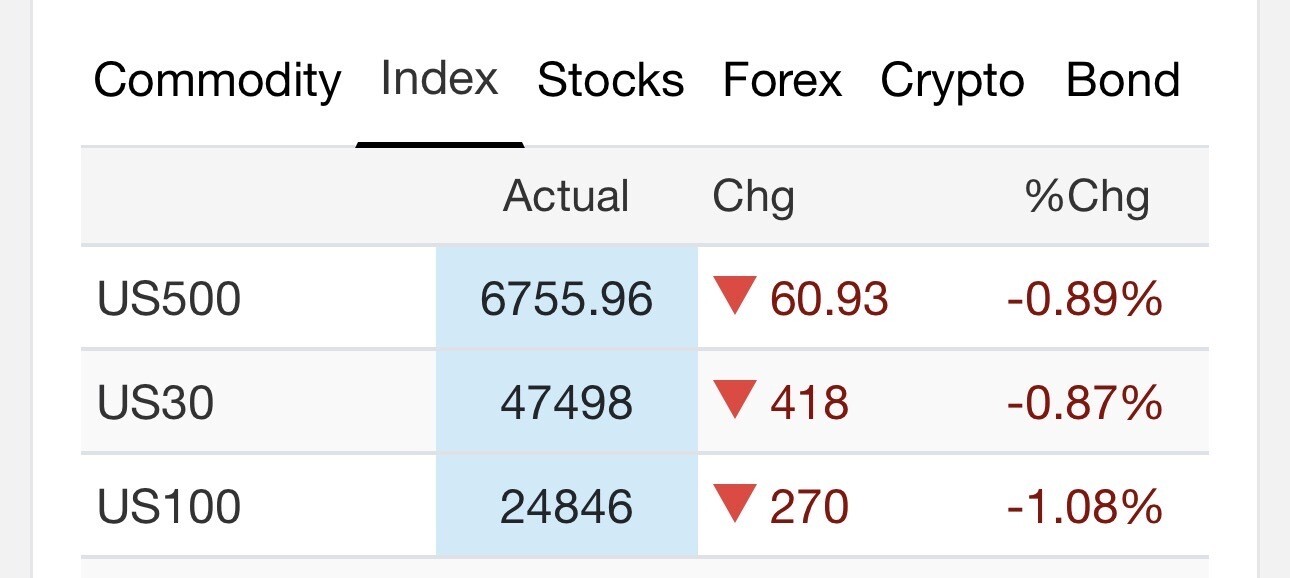Open the US500 index link
The image size is (1290, 578).
[x=169, y=299]
